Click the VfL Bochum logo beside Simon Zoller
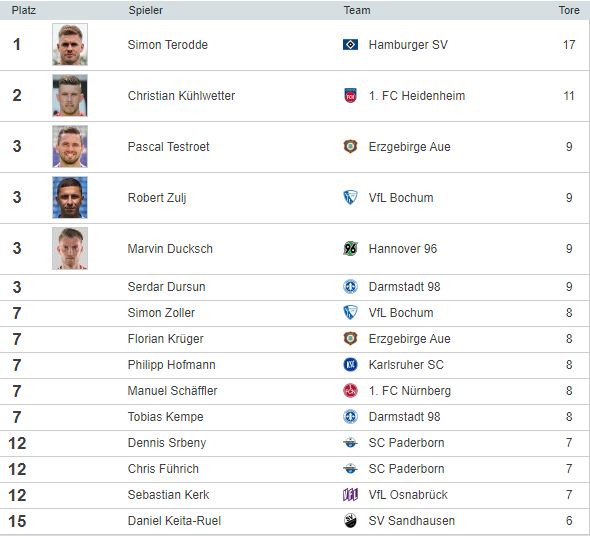This screenshot has width=590, height=536. [350, 312]
